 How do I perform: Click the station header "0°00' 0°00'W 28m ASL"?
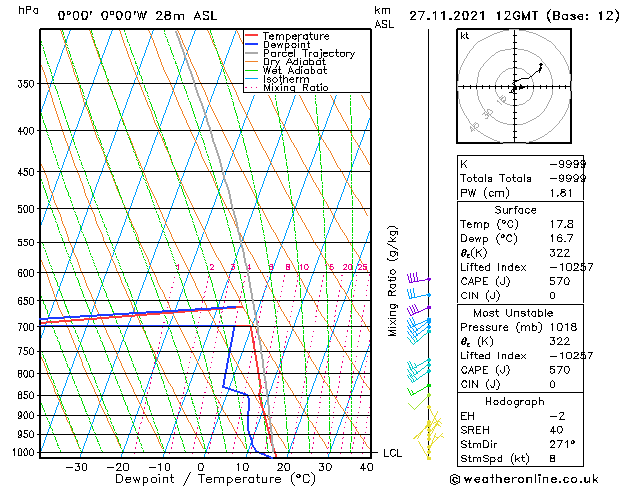coord(137,16)
